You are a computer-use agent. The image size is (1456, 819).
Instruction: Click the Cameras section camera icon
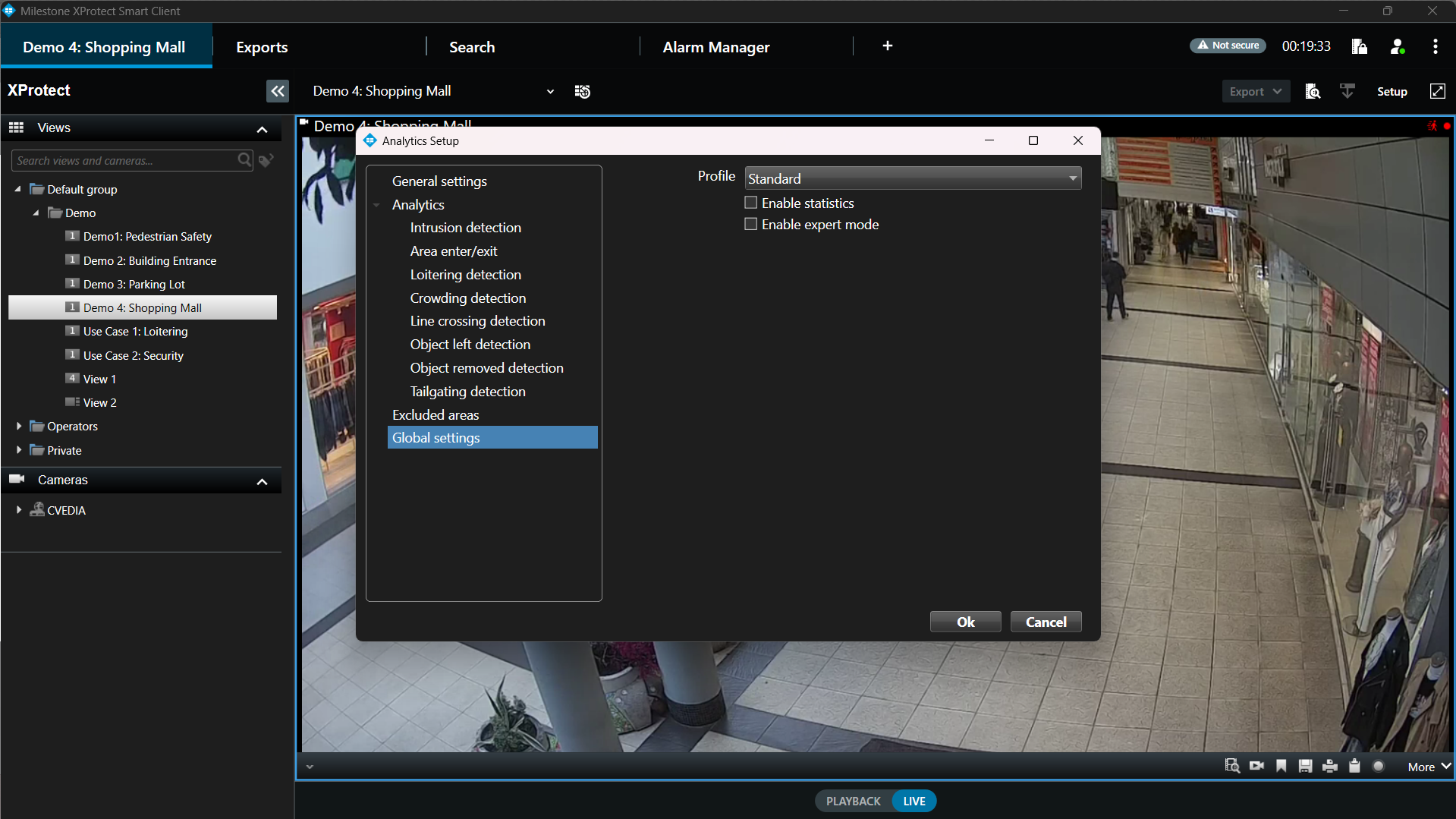pos(17,479)
